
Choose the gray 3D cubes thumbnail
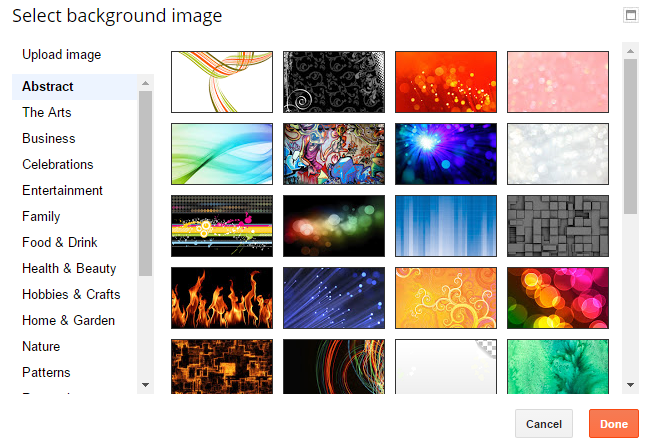pyautogui.click(x=557, y=226)
